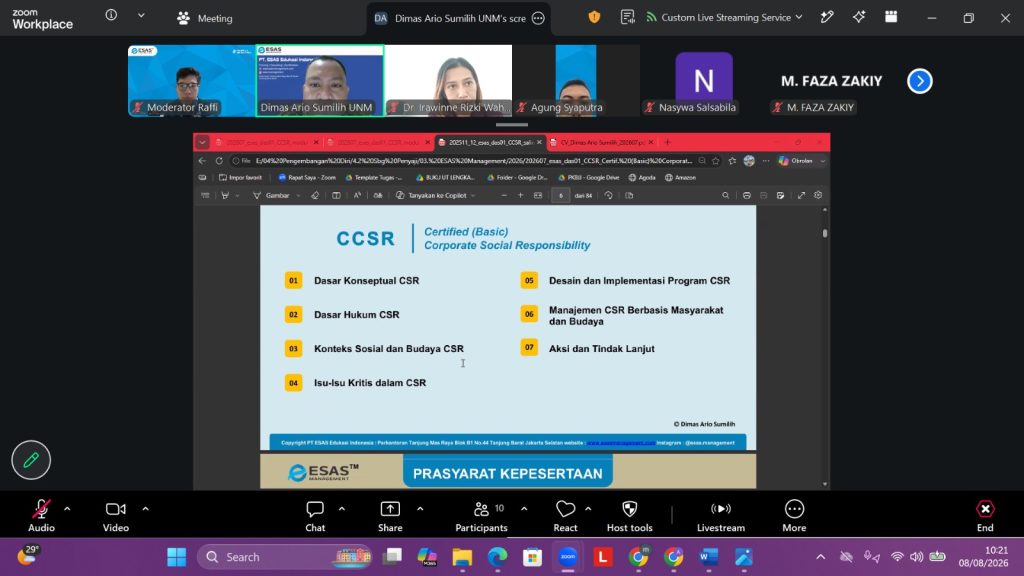Open new browser tab plus button

pyautogui.click(x=667, y=142)
